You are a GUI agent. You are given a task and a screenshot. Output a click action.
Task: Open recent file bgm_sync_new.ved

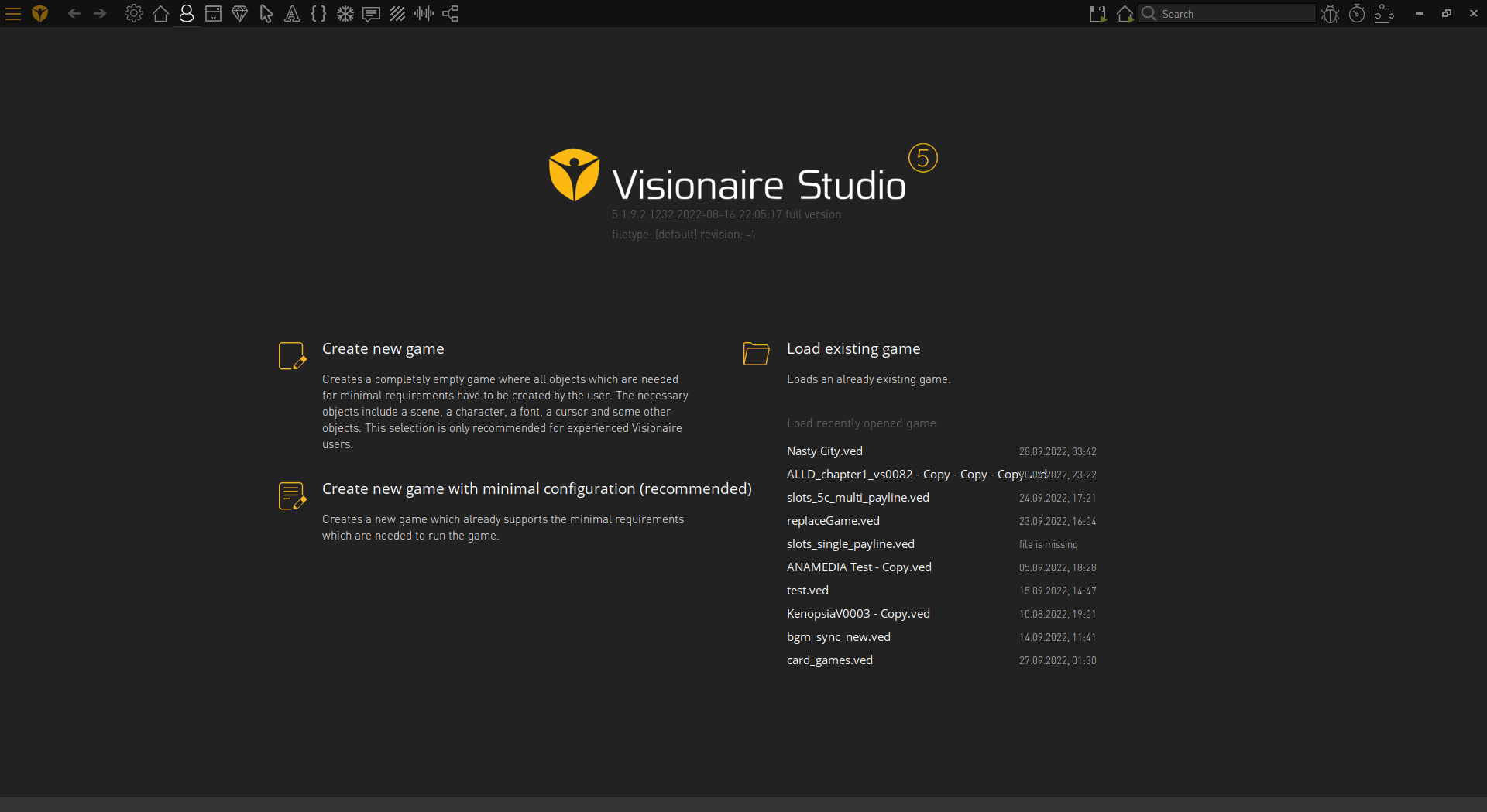click(839, 637)
